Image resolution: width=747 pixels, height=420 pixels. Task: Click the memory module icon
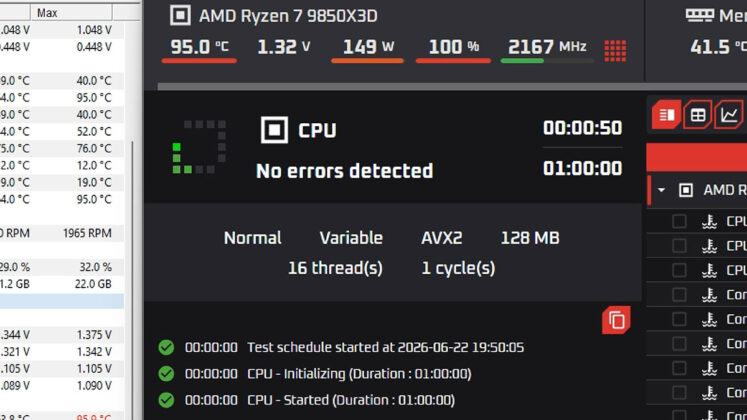pos(700,15)
